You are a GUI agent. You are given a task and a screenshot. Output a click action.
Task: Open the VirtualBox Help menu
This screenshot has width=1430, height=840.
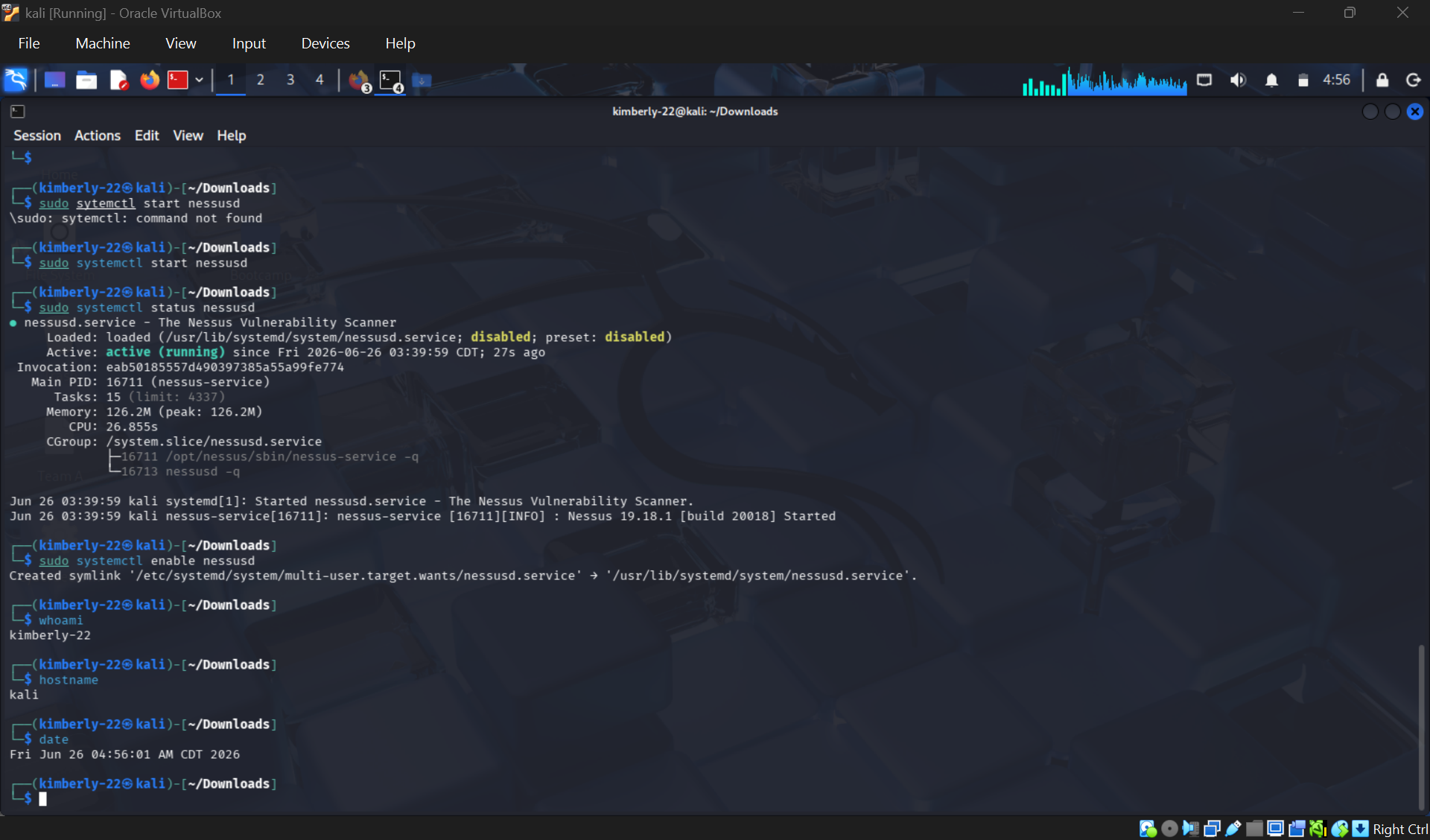(400, 43)
